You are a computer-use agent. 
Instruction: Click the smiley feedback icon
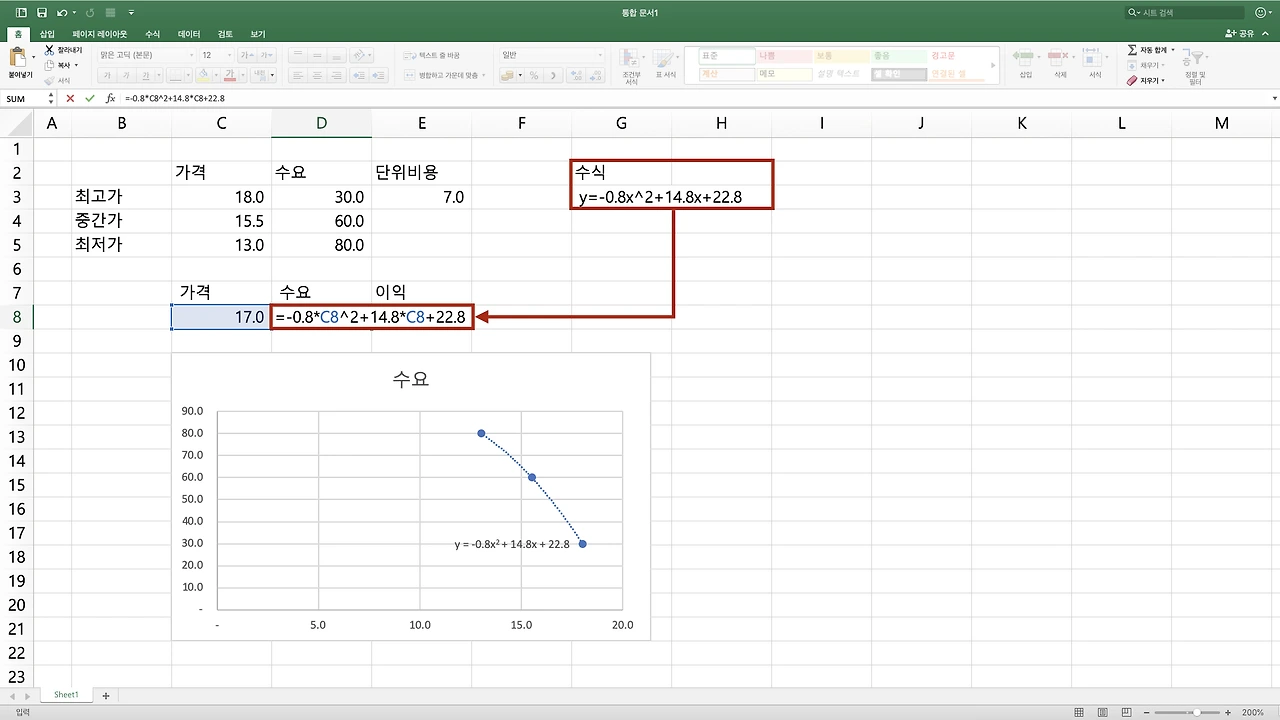pyautogui.click(x=1261, y=13)
